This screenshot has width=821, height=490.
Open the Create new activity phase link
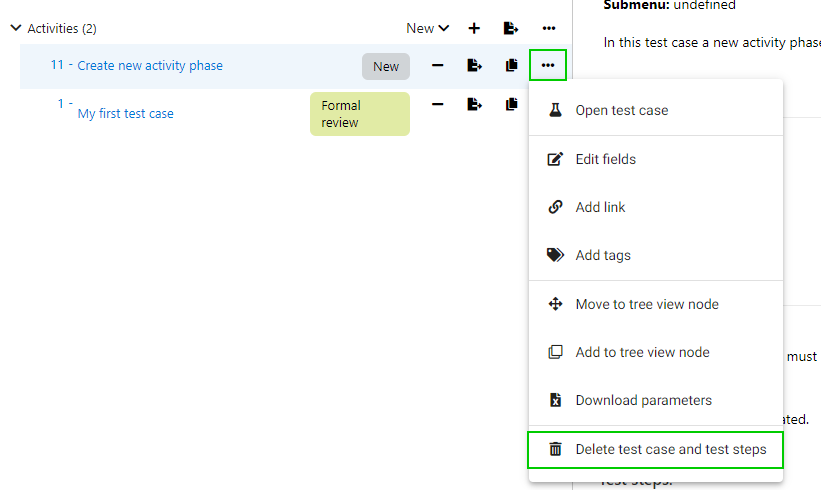coord(150,66)
